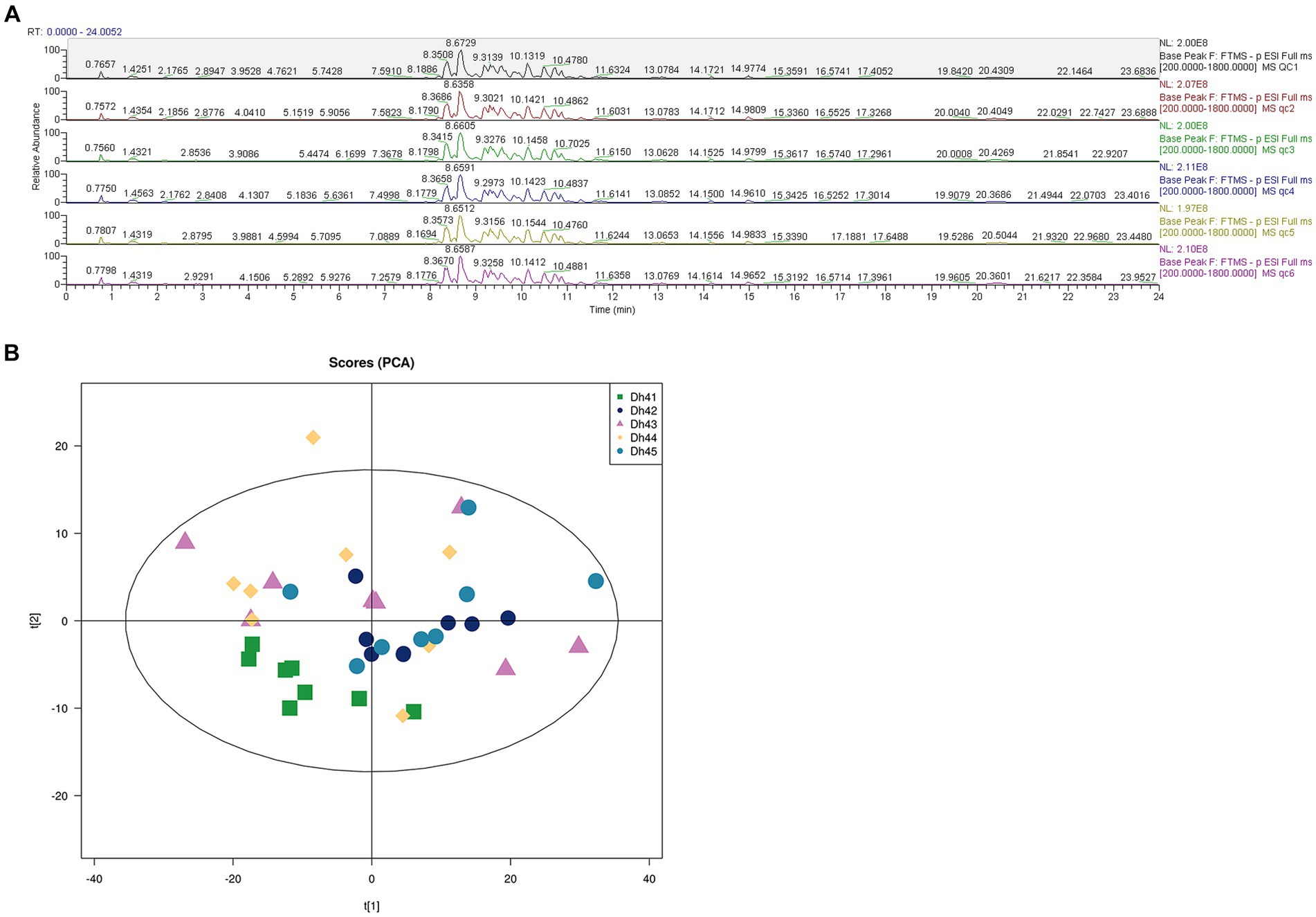1316x917 pixels.
Task: Click the rightmost Dh45 circle data point
Action: pyautogui.click(x=596, y=581)
